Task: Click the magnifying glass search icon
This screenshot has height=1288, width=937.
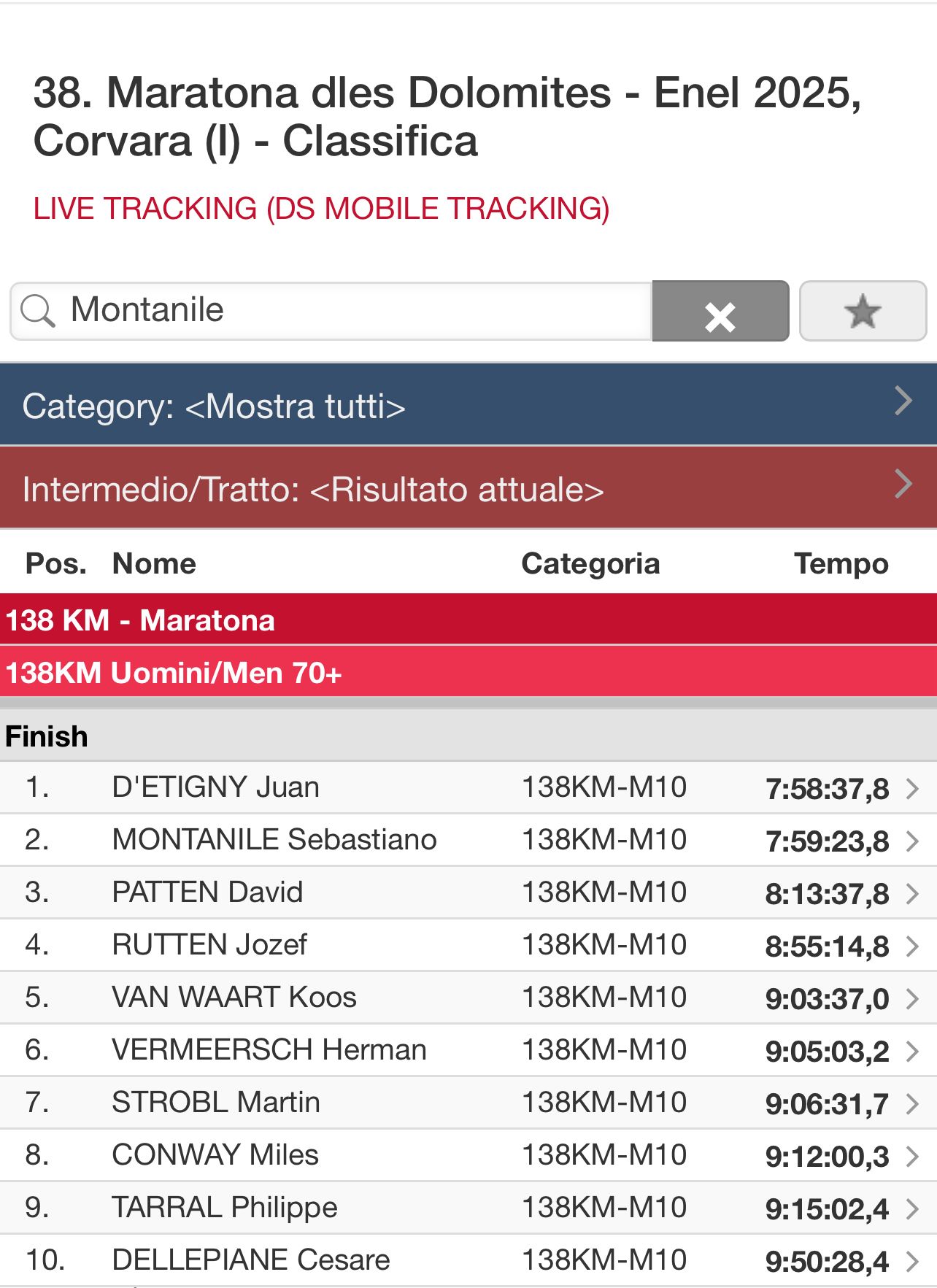Action: (37, 311)
